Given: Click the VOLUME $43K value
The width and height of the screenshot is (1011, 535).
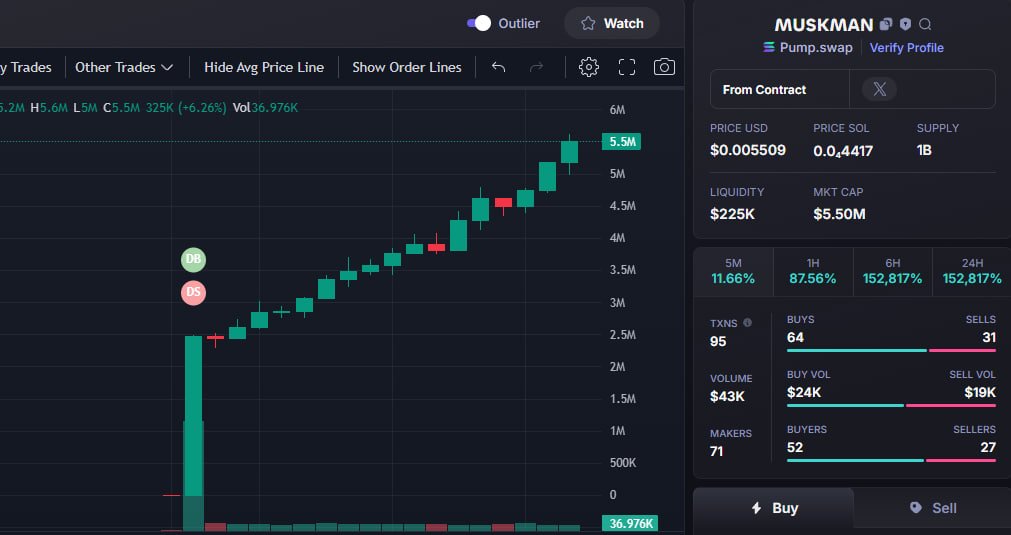Looking at the screenshot, I should coord(727,396).
